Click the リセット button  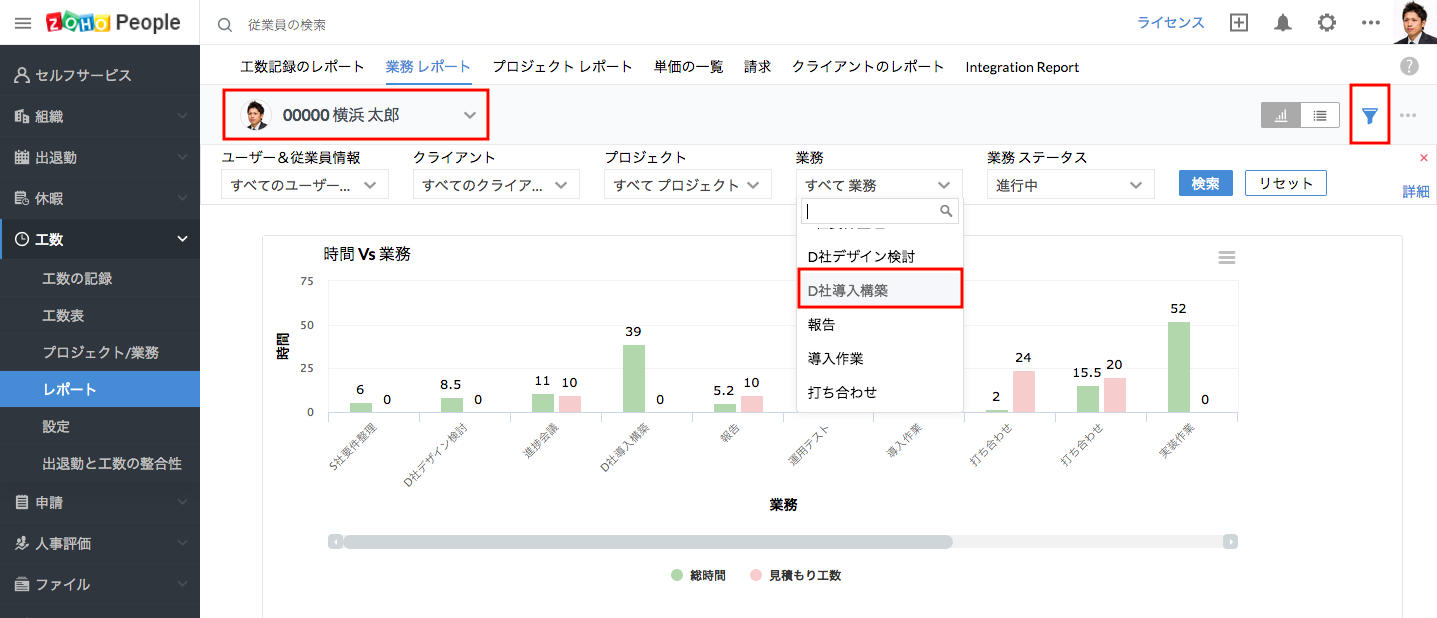coord(1285,184)
